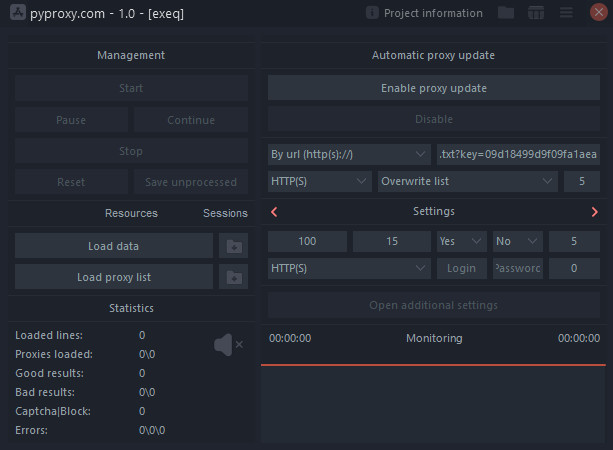
Task: Click the Load proxy list button
Action: (114, 277)
